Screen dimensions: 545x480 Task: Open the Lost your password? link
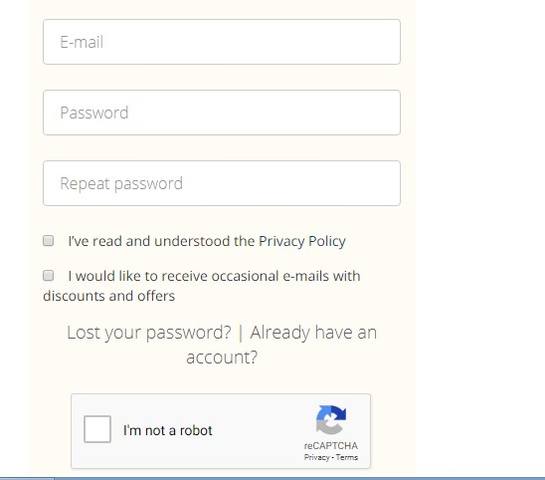(149, 333)
